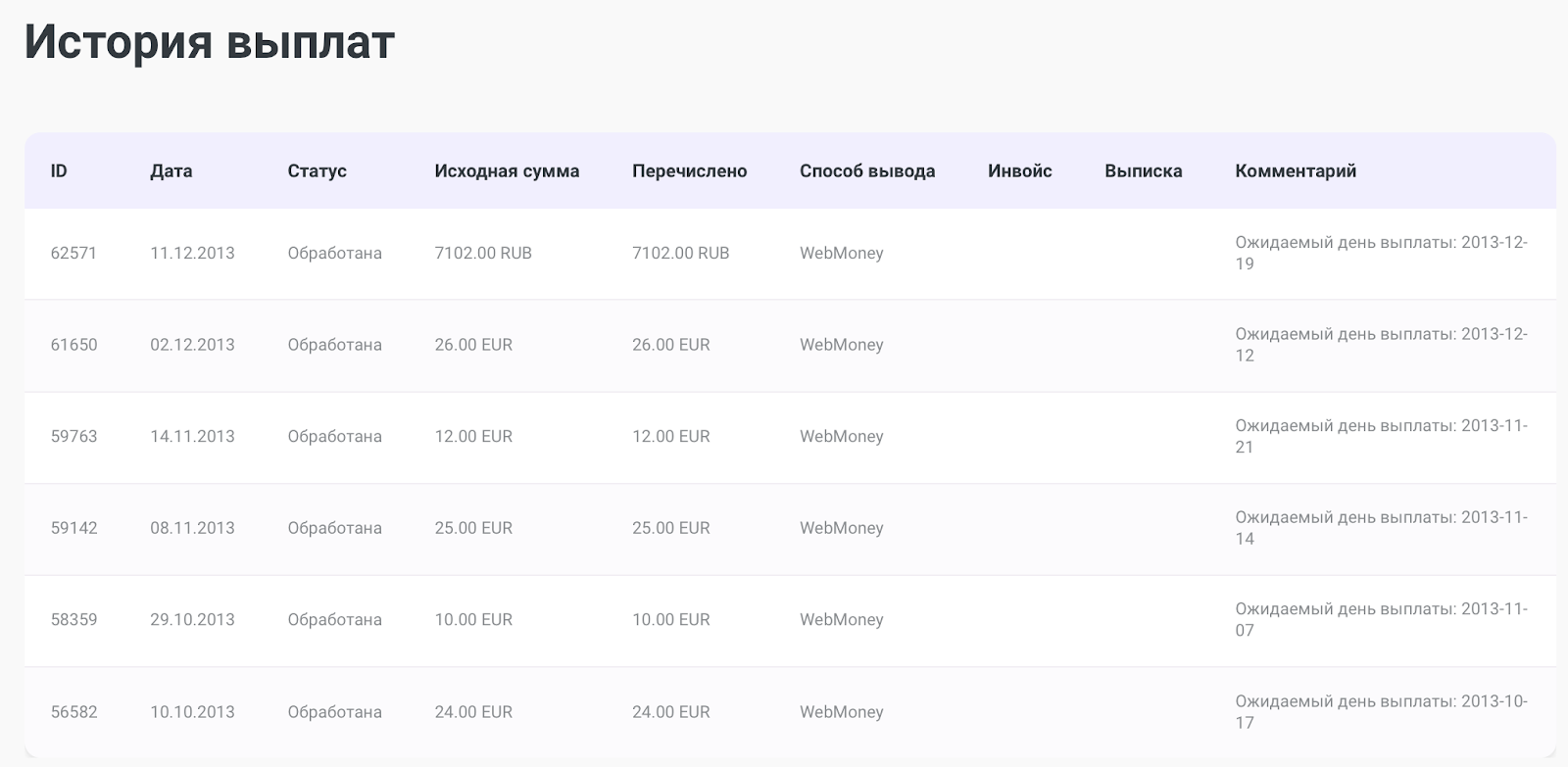Click WebMoney in row 58359
Viewport: 1568px width, 767px height.
842,619
